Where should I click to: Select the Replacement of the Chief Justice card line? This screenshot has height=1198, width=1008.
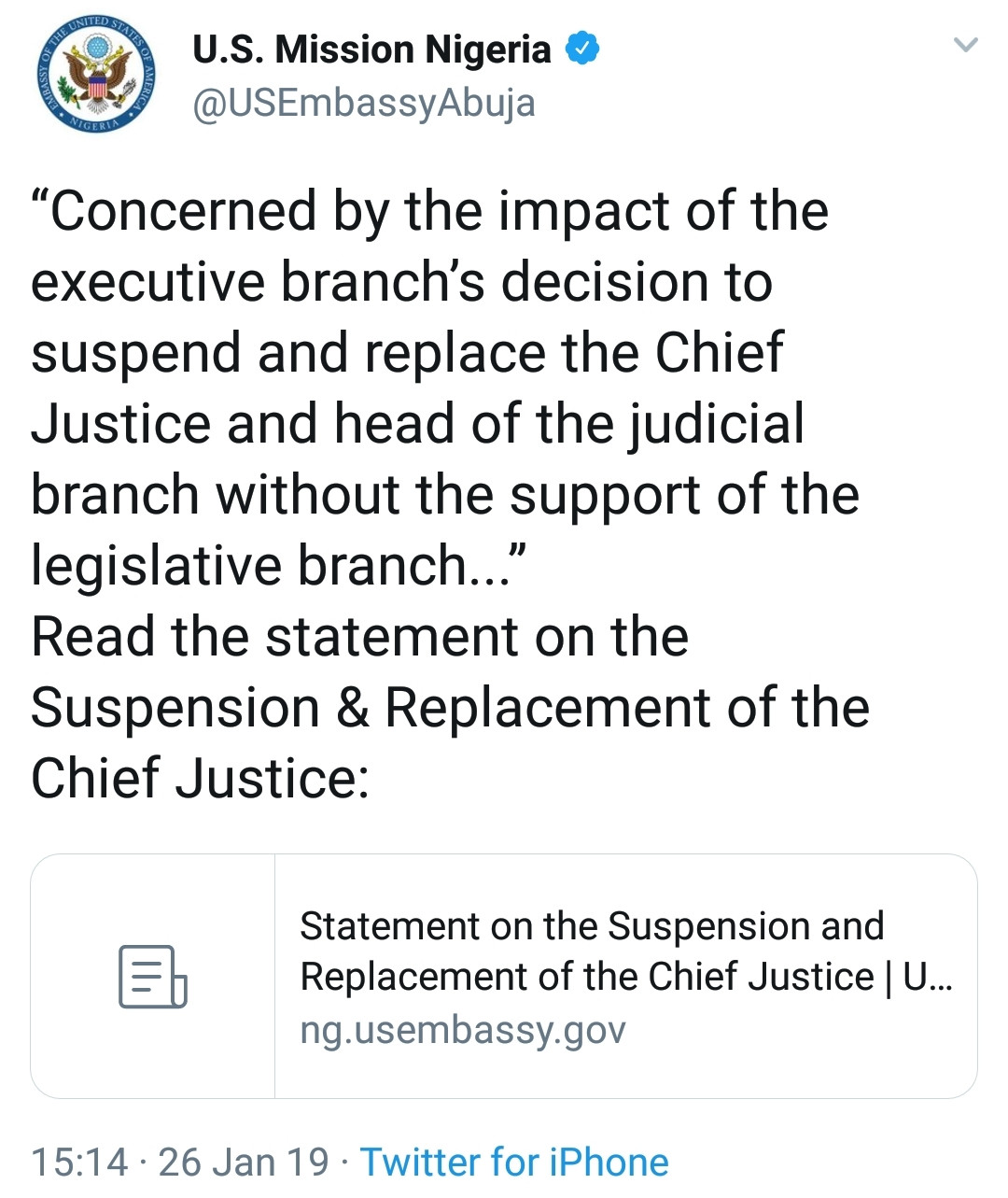pos(626,977)
